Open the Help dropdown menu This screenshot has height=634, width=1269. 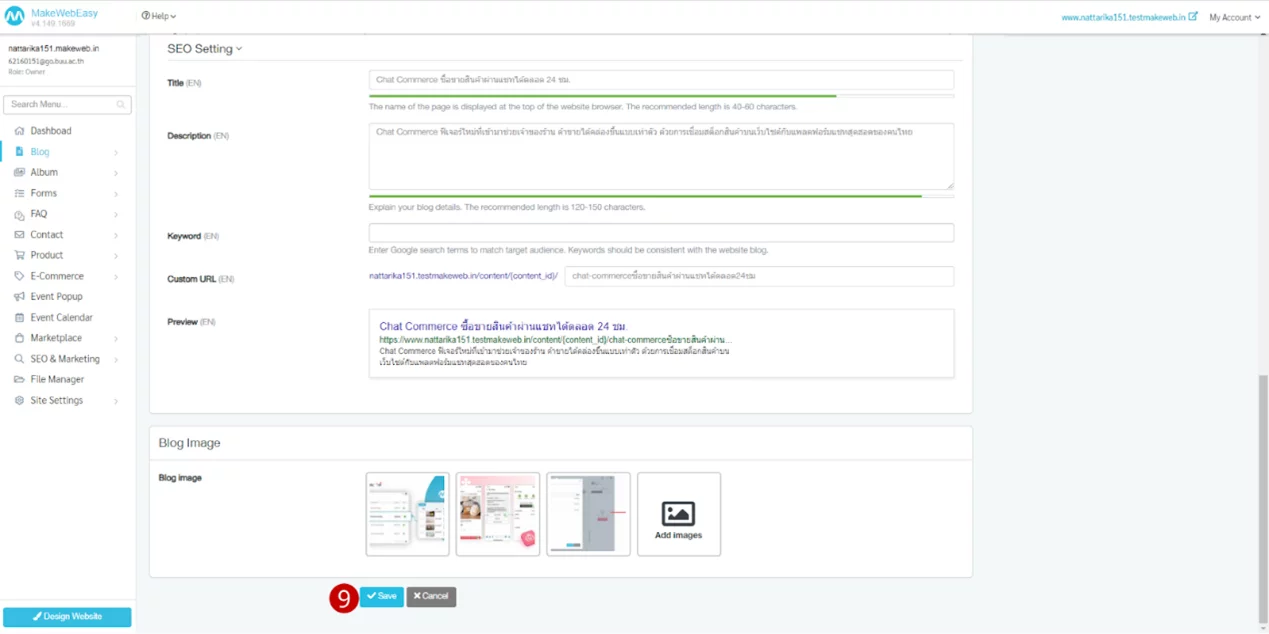point(159,16)
